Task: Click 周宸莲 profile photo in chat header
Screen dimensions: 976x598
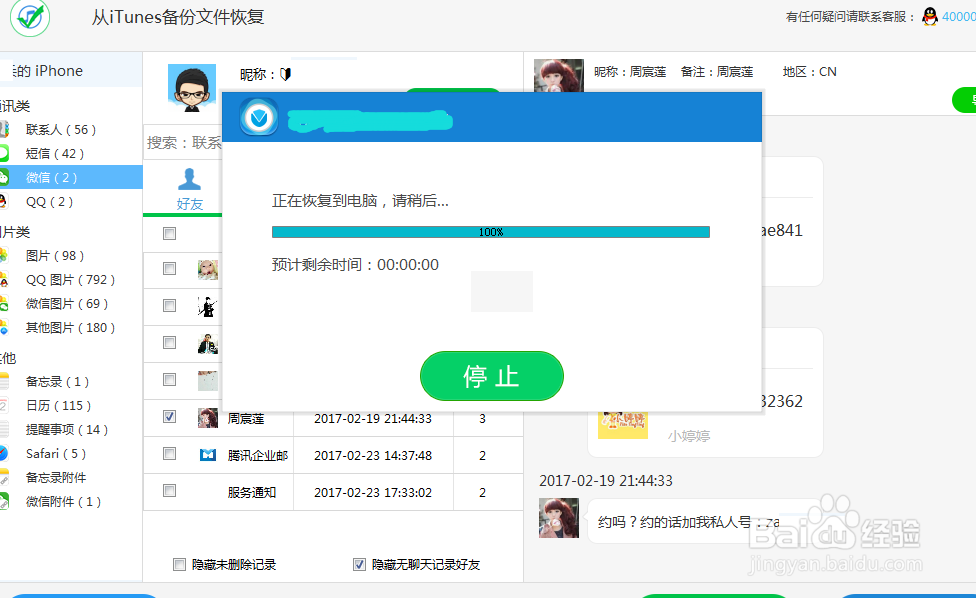Action: (x=559, y=75)
